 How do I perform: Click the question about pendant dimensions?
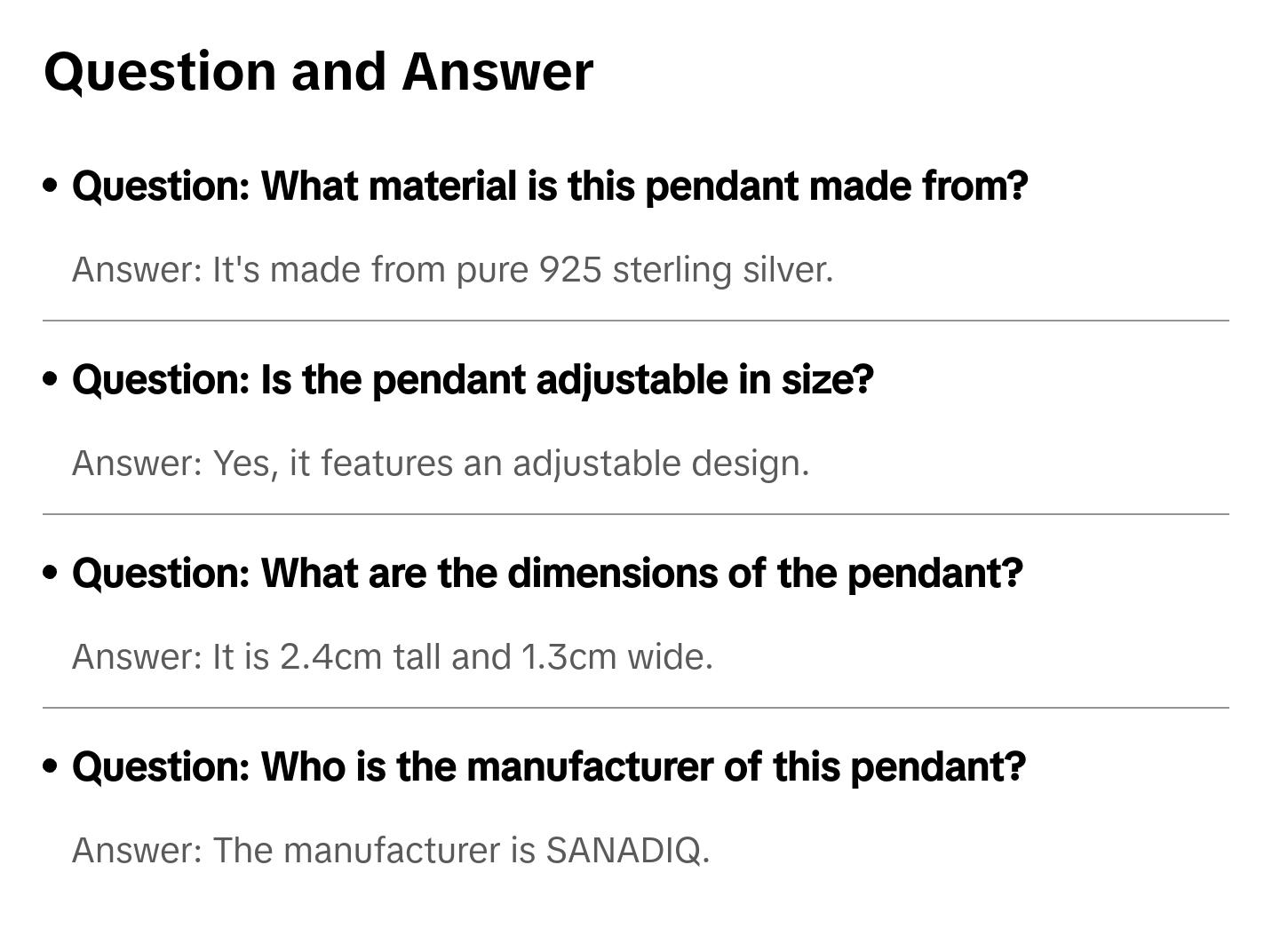click(547, 574)
